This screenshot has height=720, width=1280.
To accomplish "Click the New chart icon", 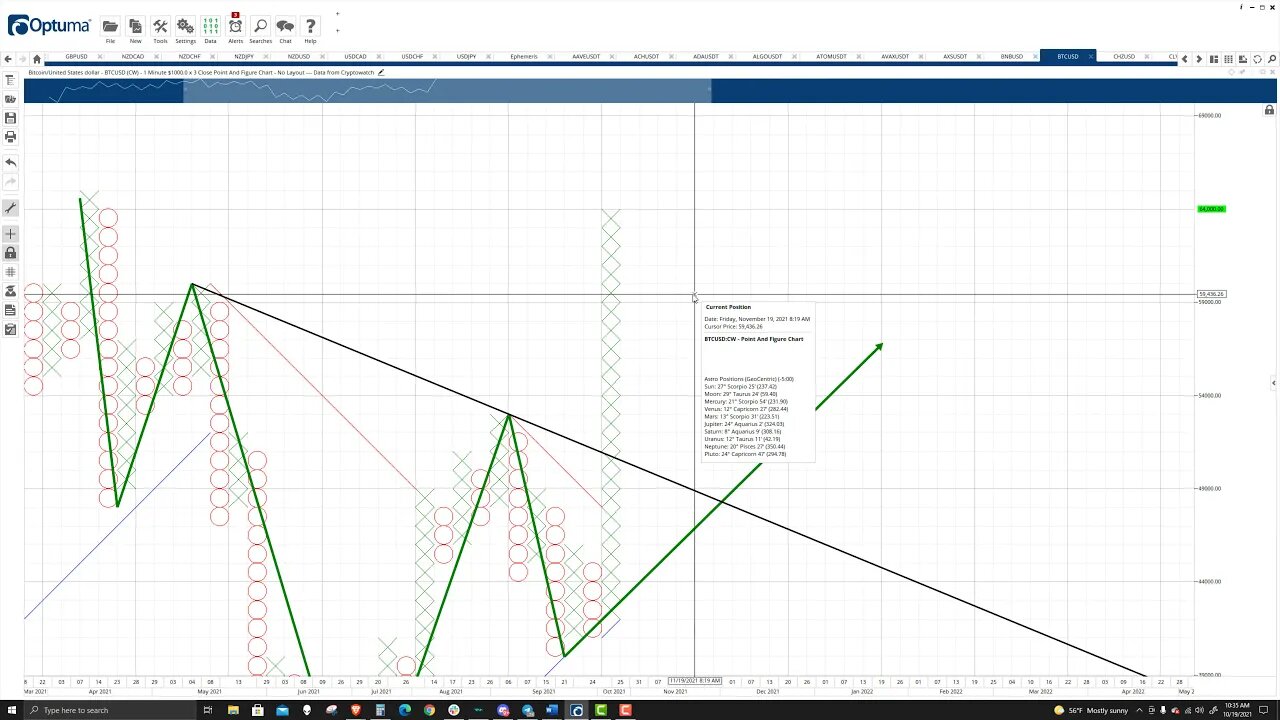I will pyautogui.click(x=135, y=27).
